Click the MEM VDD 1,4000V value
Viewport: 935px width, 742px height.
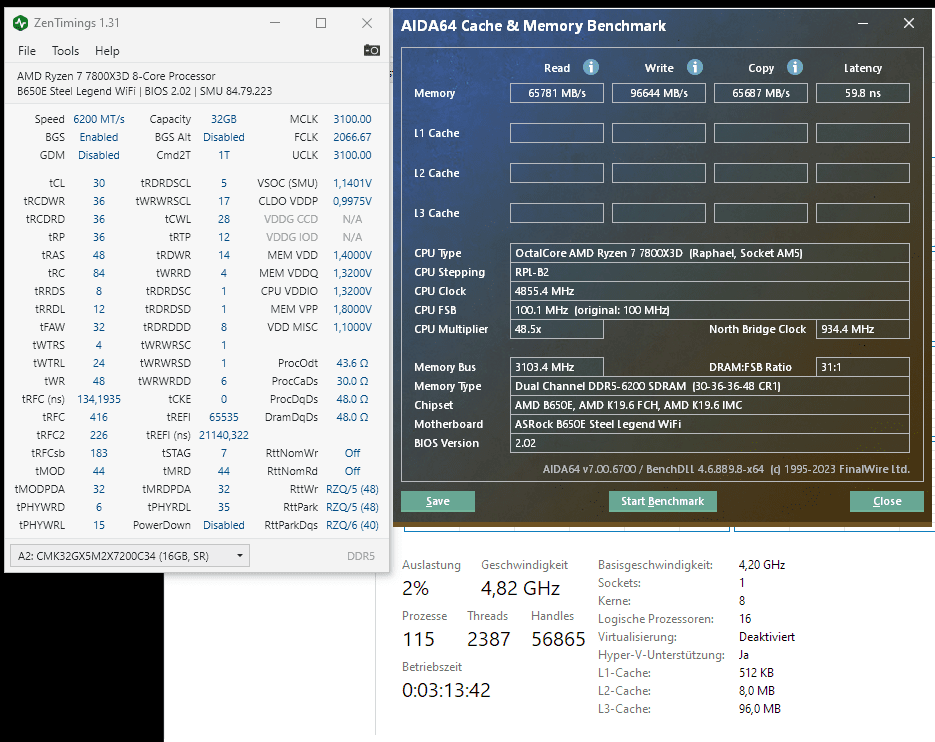352,255
